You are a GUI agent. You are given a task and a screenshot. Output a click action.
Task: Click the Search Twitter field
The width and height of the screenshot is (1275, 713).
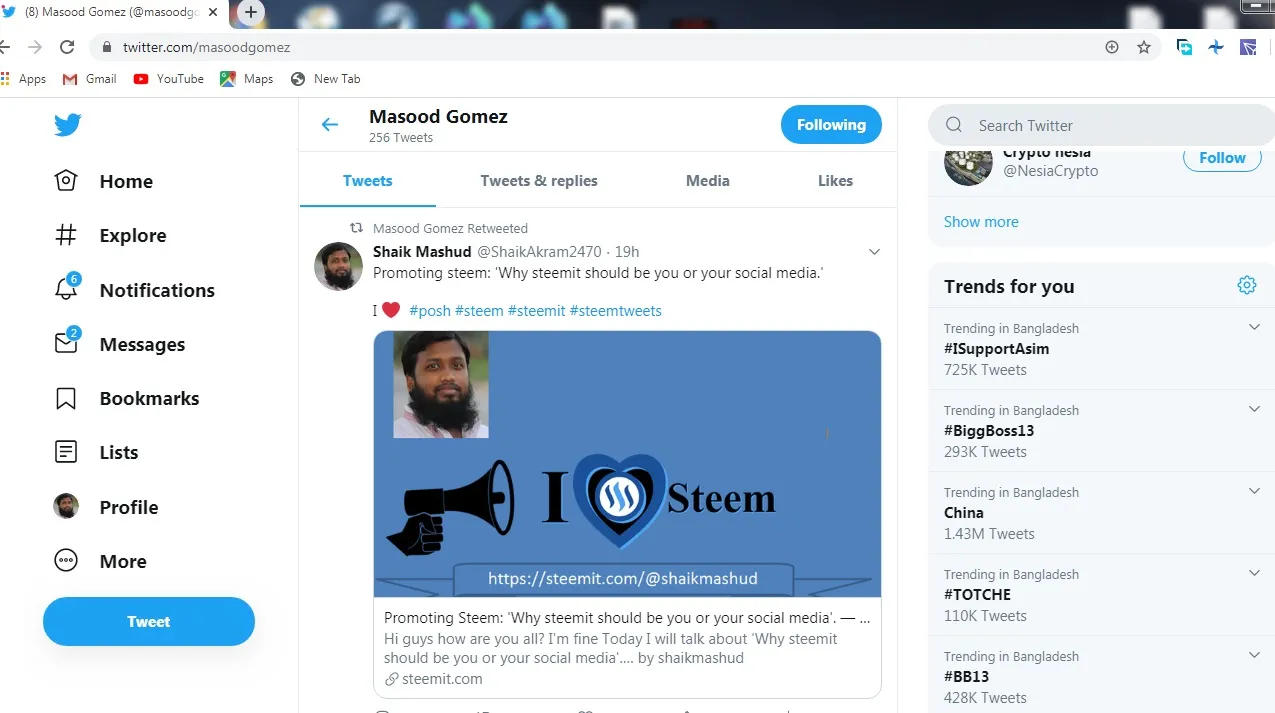[x=1101, y=125]
